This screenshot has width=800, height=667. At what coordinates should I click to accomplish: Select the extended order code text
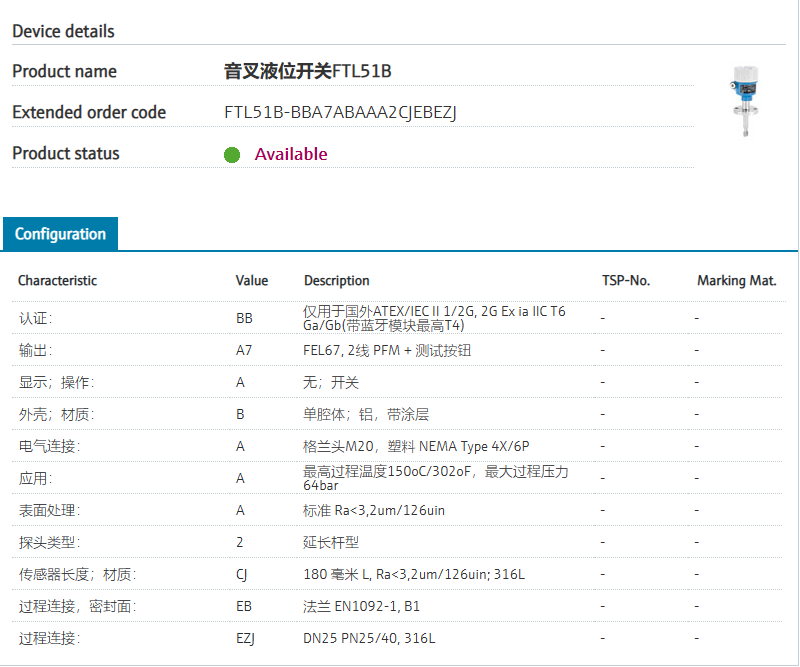click(340, 112)
